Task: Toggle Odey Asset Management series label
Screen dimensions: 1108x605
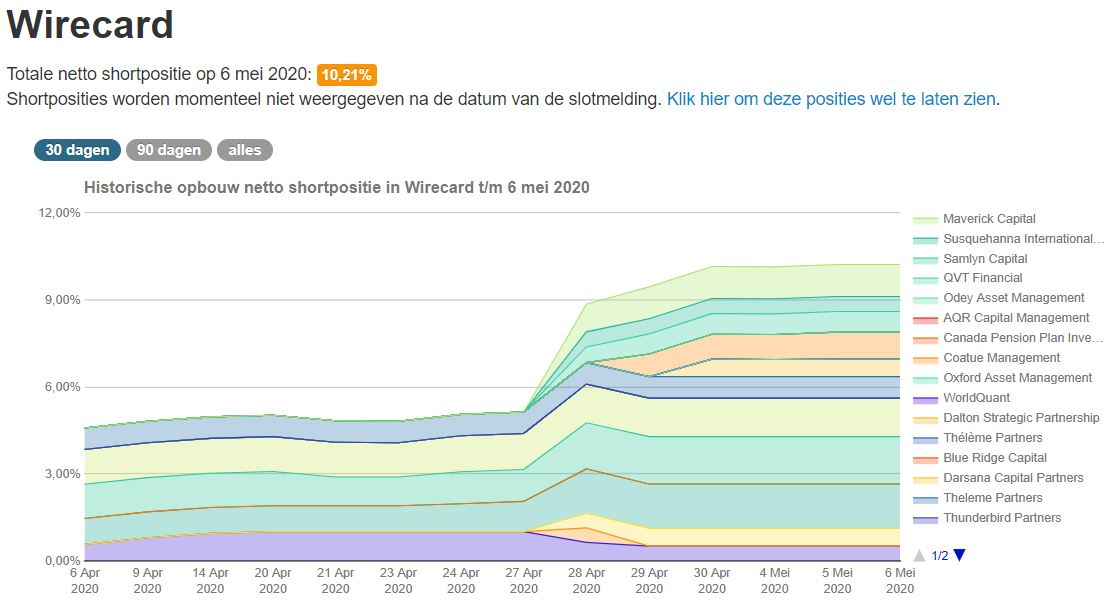Action: click(1013, 298)
